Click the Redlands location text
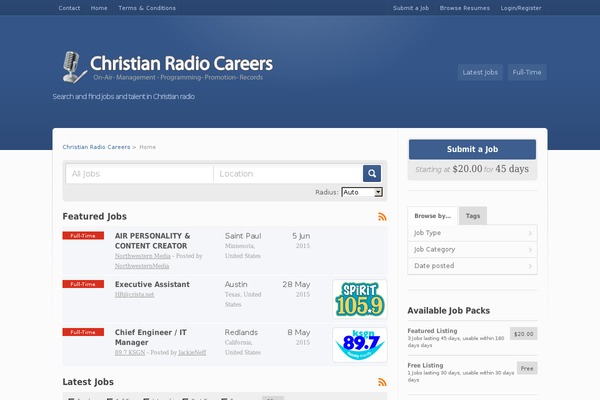Screen dimensions: 600x400 241,332
